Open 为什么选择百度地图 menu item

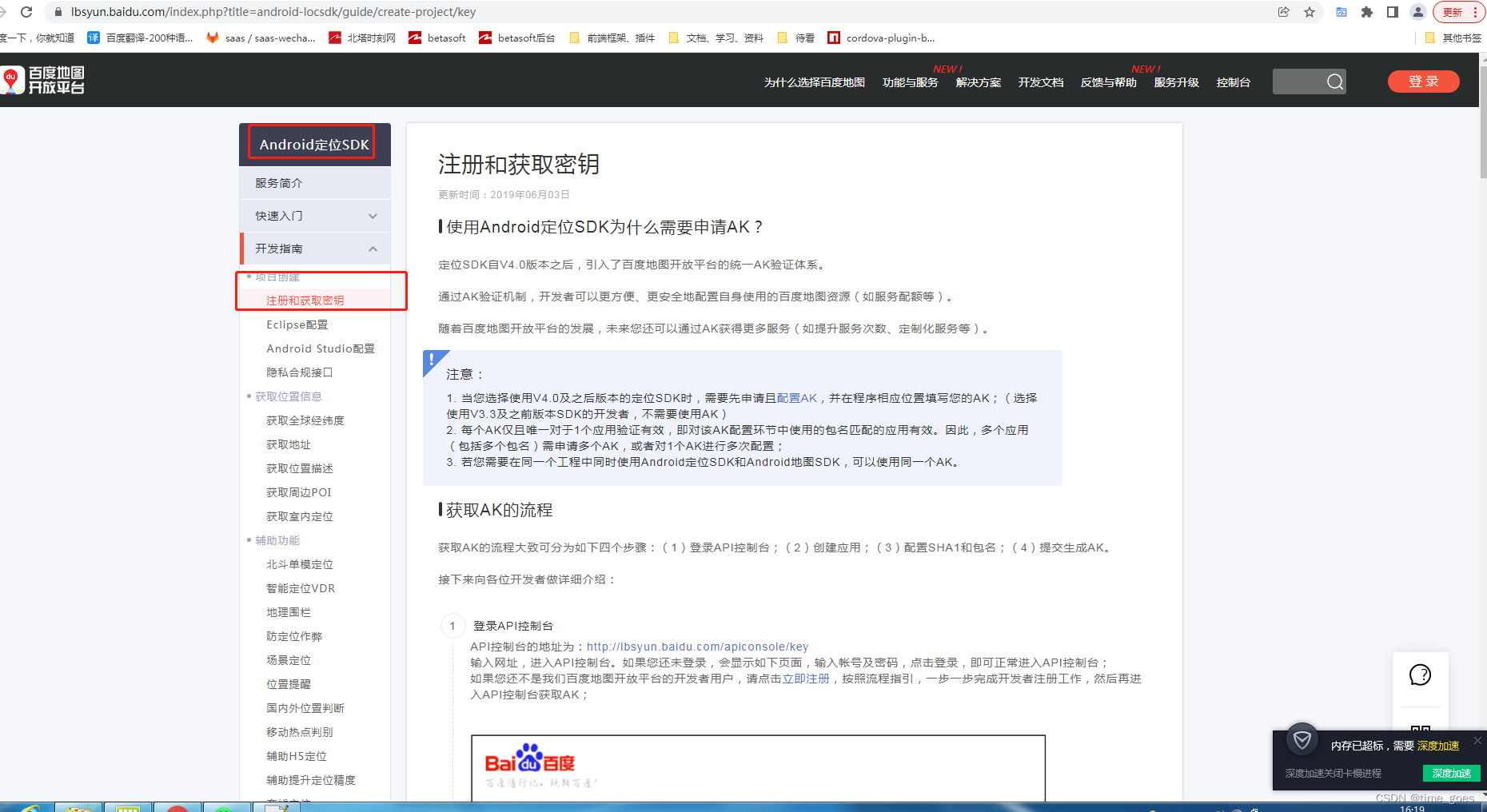[815, 82]
